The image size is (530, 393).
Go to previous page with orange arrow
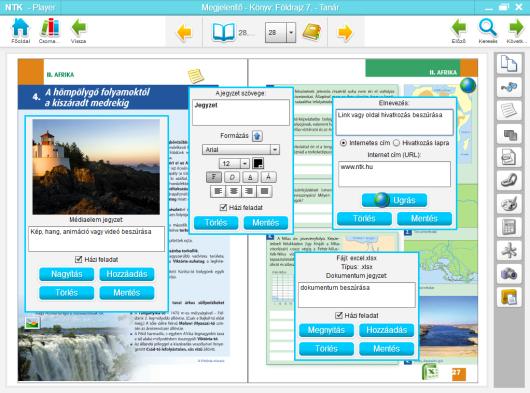click(184, 32)
